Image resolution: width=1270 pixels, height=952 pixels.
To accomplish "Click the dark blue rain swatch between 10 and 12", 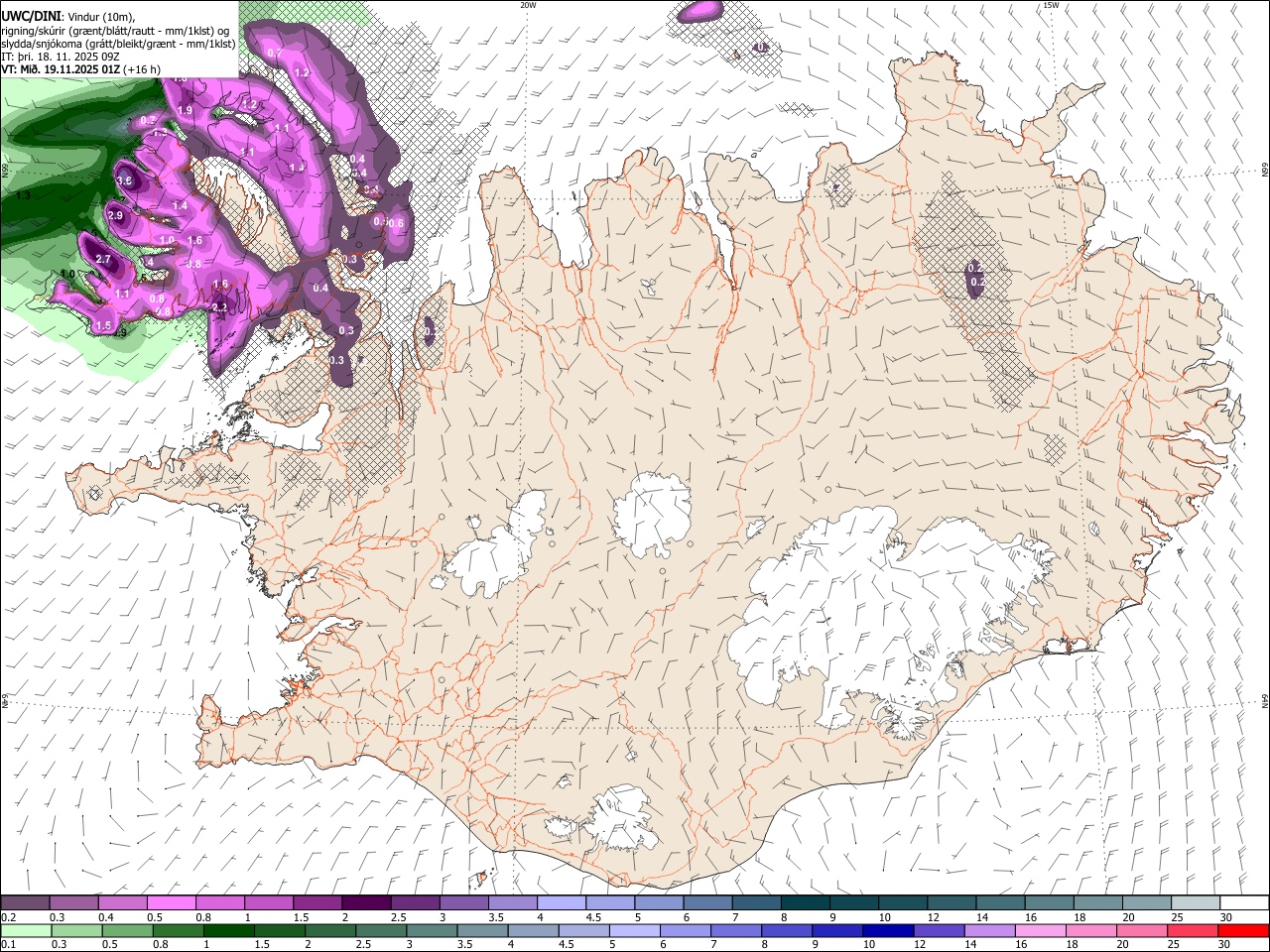I will pos(886,930).
